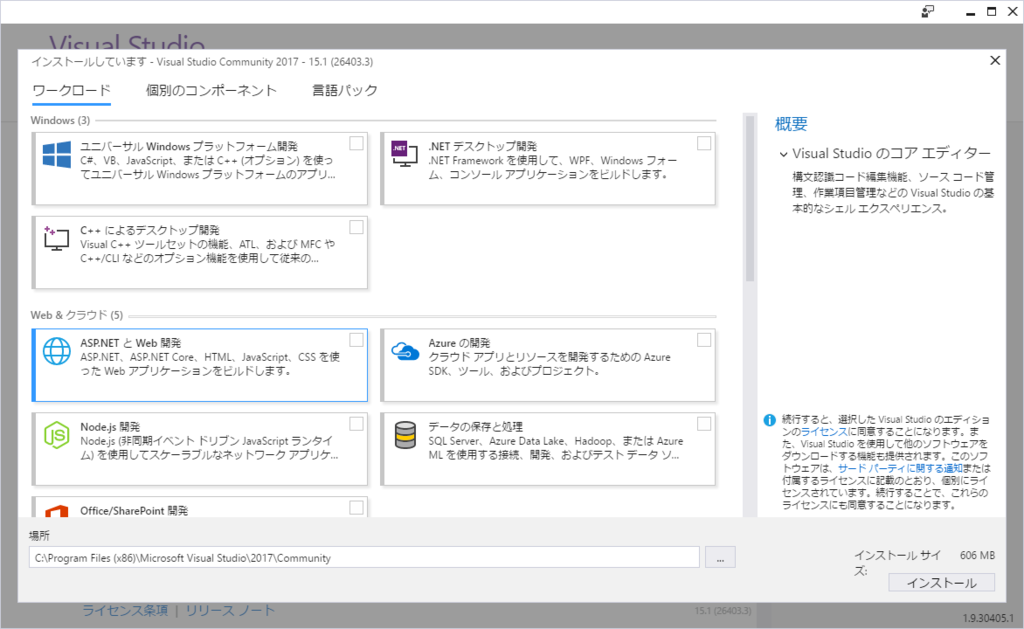
Task: Check the Office/SharePoint 開発 checkbox
Action: (356, 508)
